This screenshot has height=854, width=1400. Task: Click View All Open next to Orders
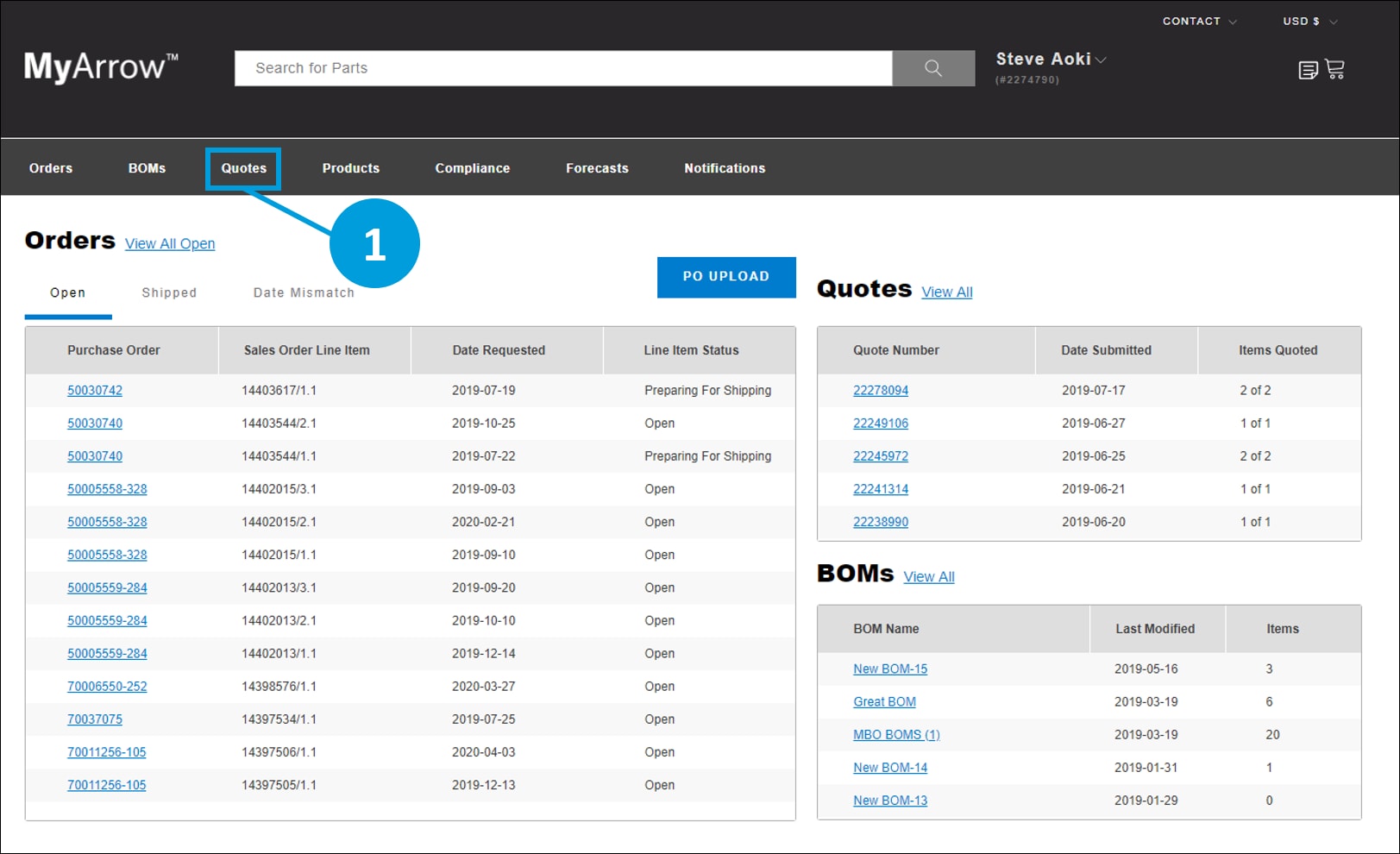tap(170, 243)
